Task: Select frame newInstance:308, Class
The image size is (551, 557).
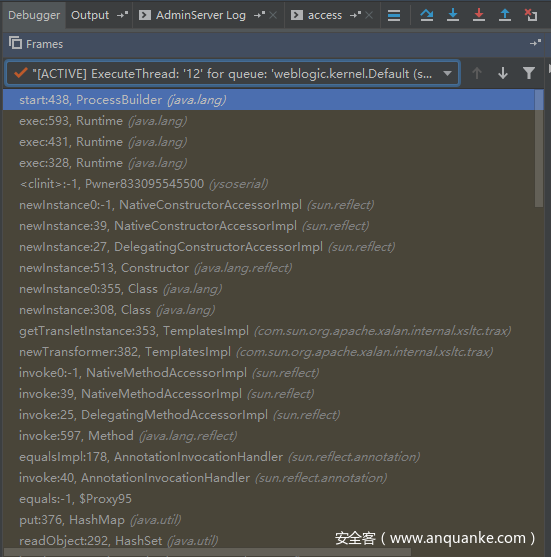Action: [x=268, y=310]
